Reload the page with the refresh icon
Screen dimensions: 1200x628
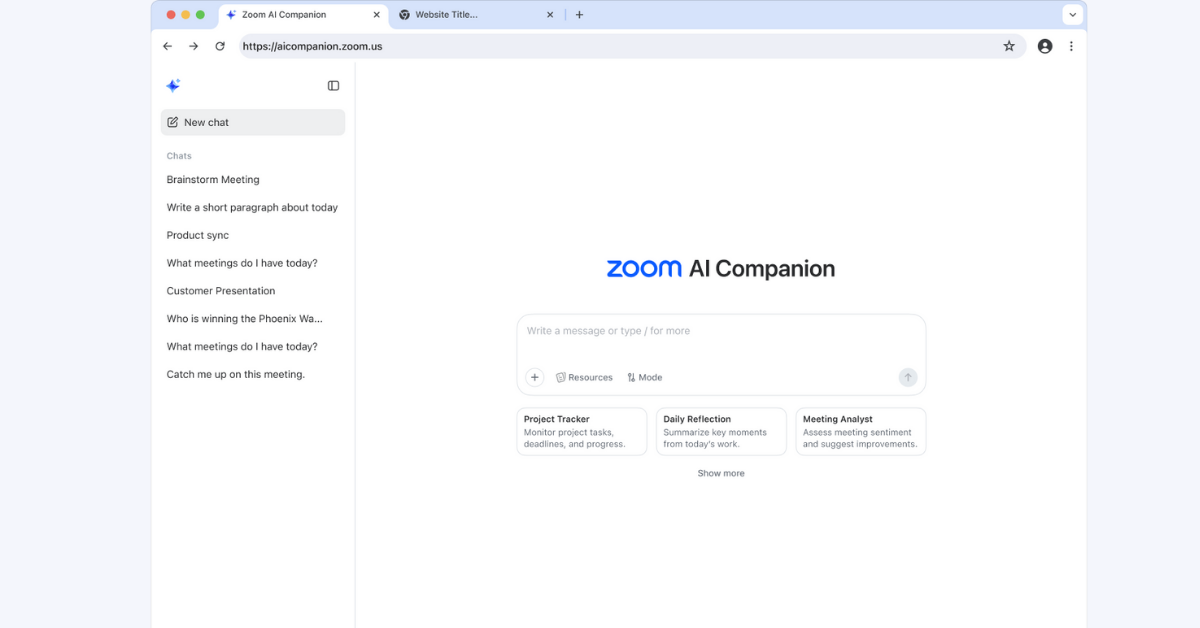click(x=220, y=46)
